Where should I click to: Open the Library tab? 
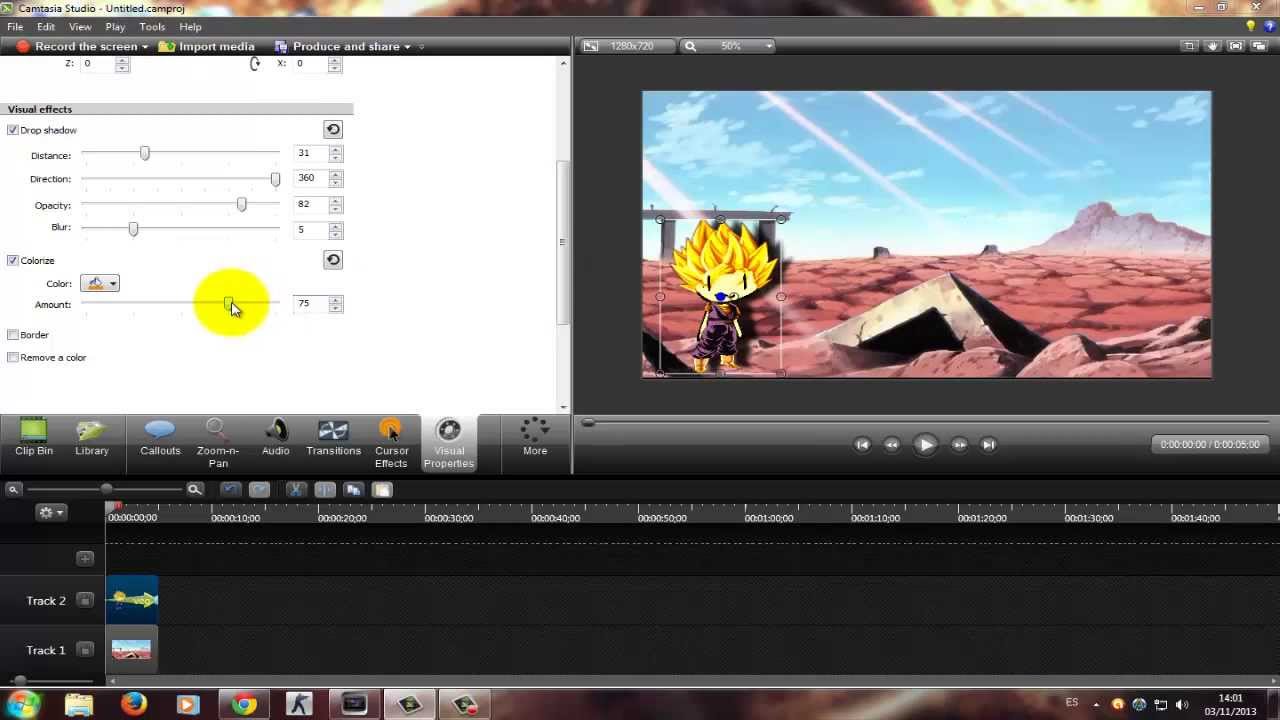coord(91,440)
